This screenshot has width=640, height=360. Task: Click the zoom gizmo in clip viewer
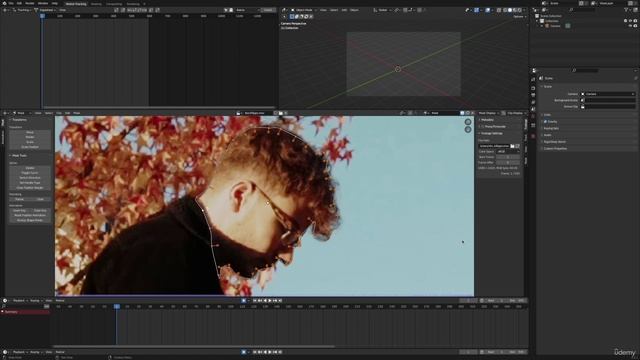pos(468,122)
